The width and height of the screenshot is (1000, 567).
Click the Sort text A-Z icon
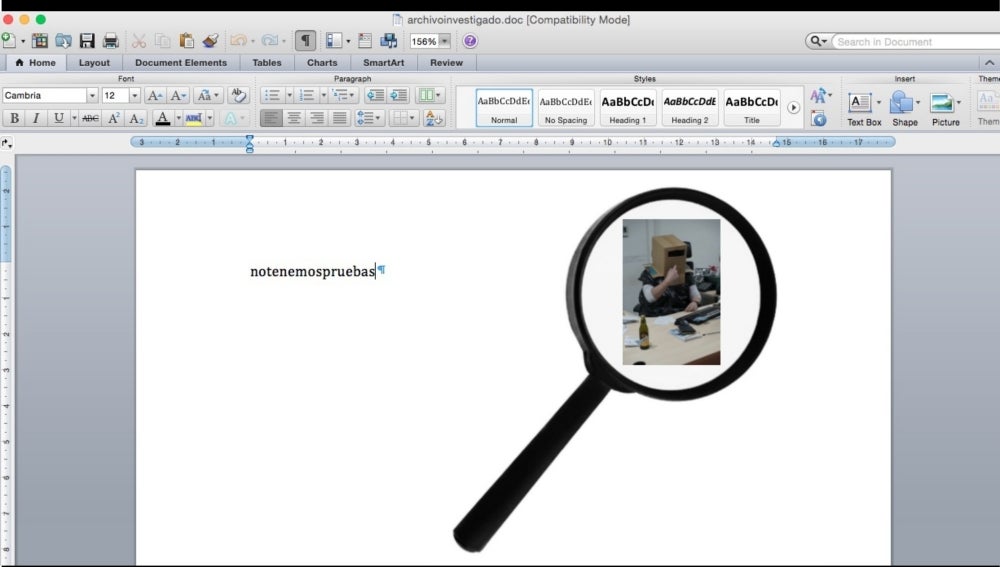click(434, 118)
